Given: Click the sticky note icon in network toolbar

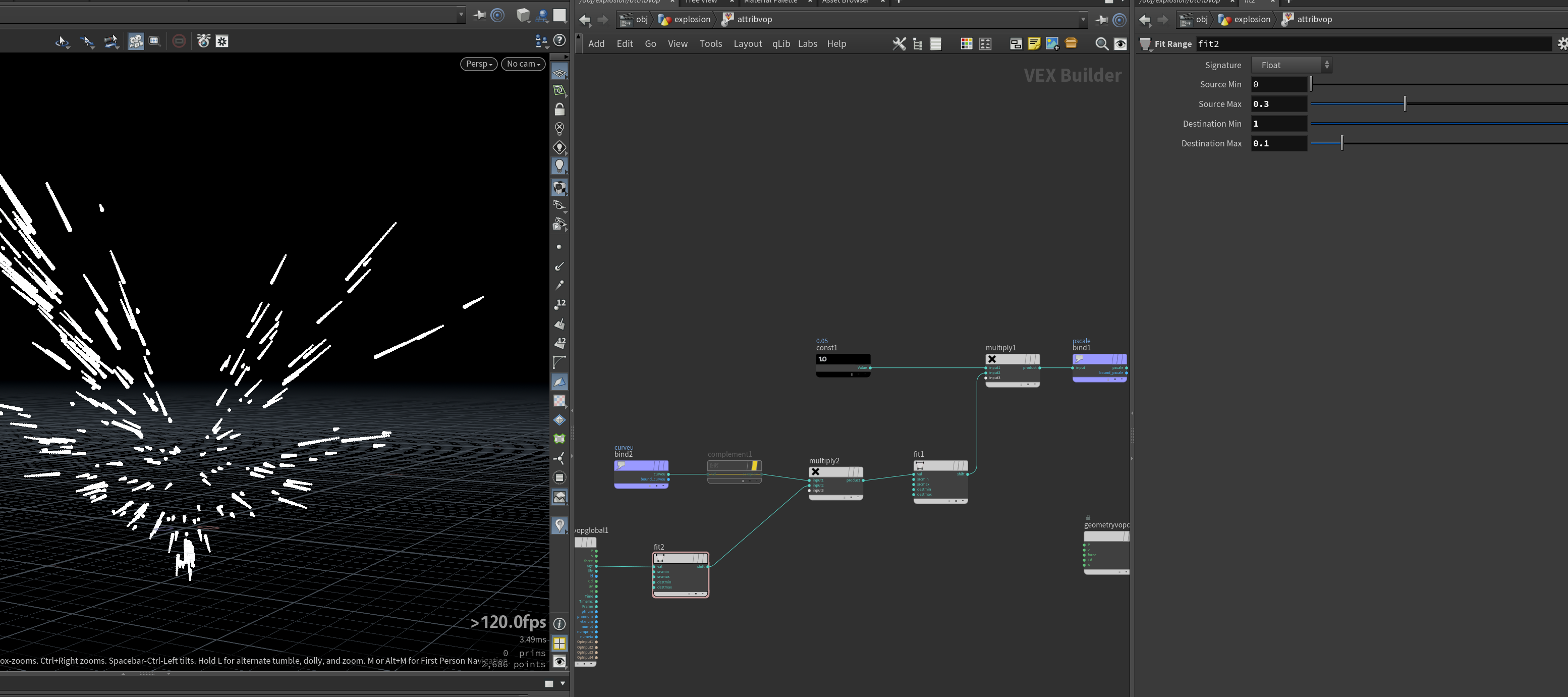Looking at the screenshot, I should pos(1034,44).
